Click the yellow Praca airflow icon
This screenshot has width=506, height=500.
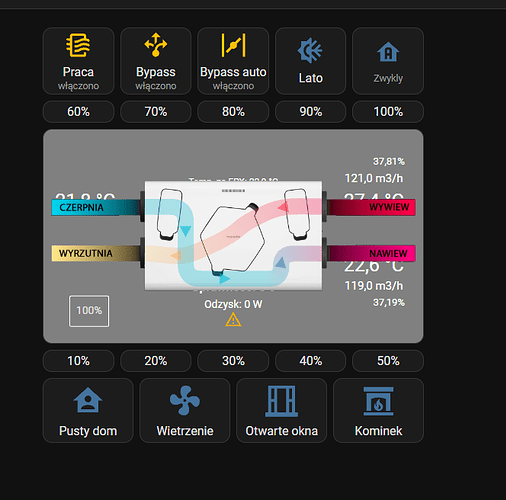click(78, 45)
